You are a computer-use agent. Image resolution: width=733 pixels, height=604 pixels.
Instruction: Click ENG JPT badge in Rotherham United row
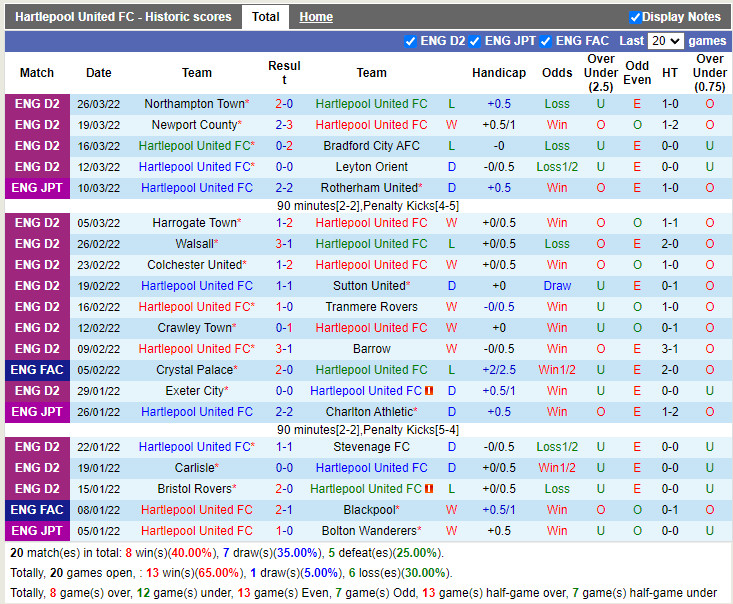pyautogui.click(x=38, y=188)
